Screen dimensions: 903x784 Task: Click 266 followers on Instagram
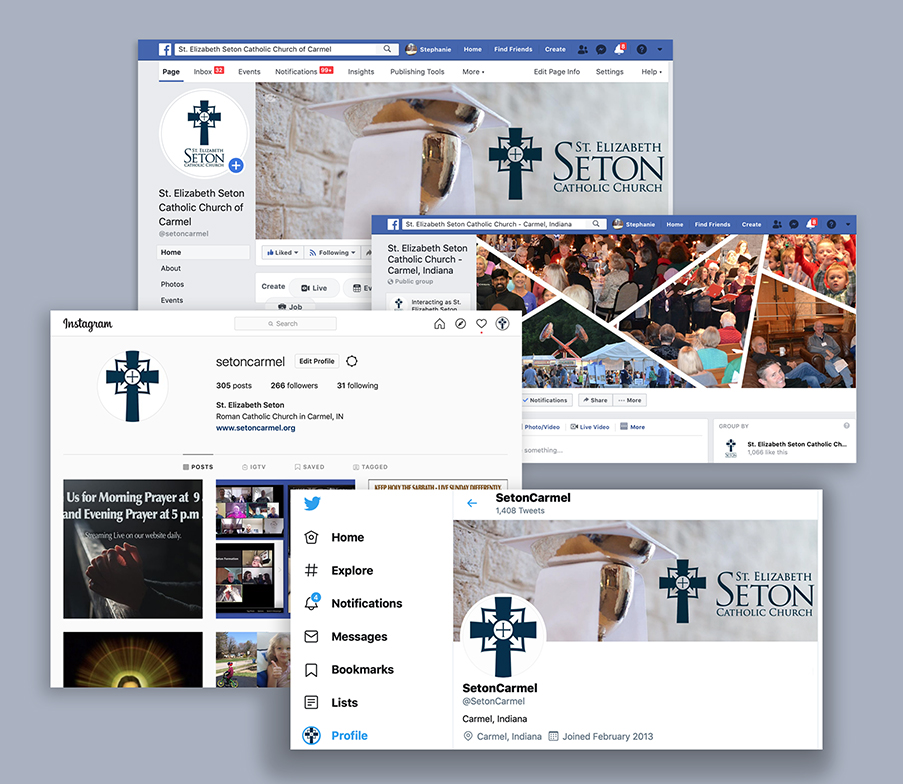pos(294,386)
